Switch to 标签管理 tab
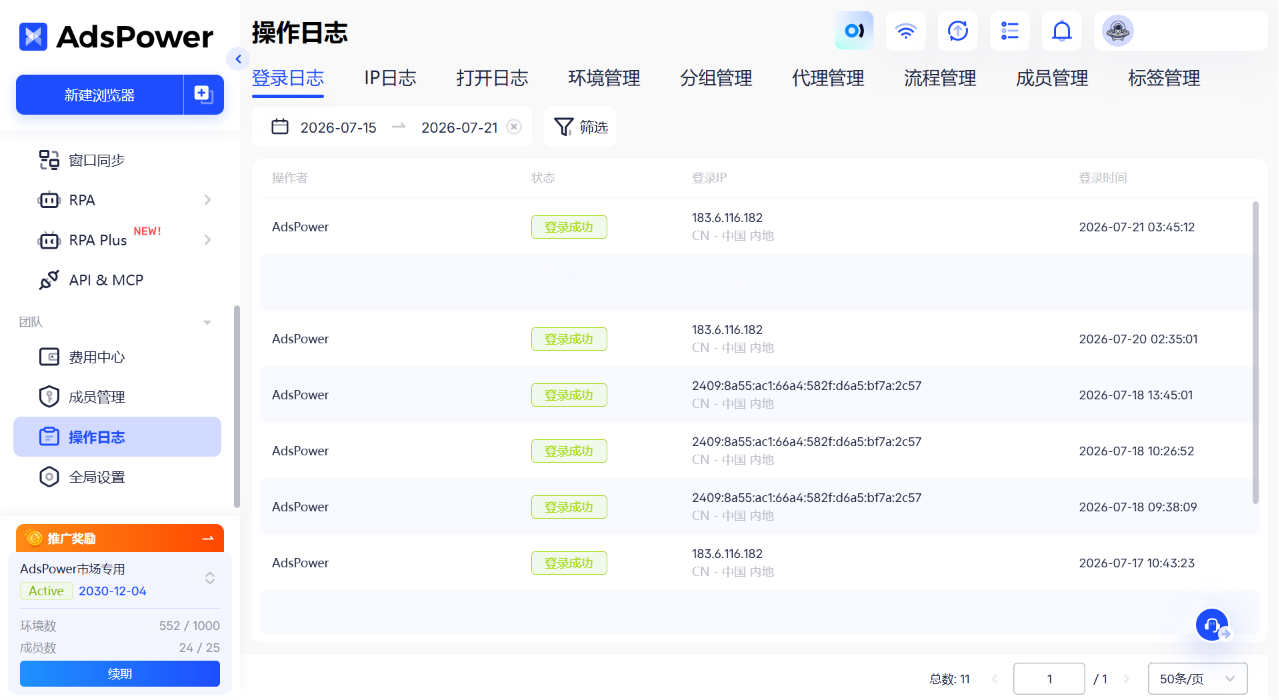This screenshot has width=1279, height=700. point(1164,78)
